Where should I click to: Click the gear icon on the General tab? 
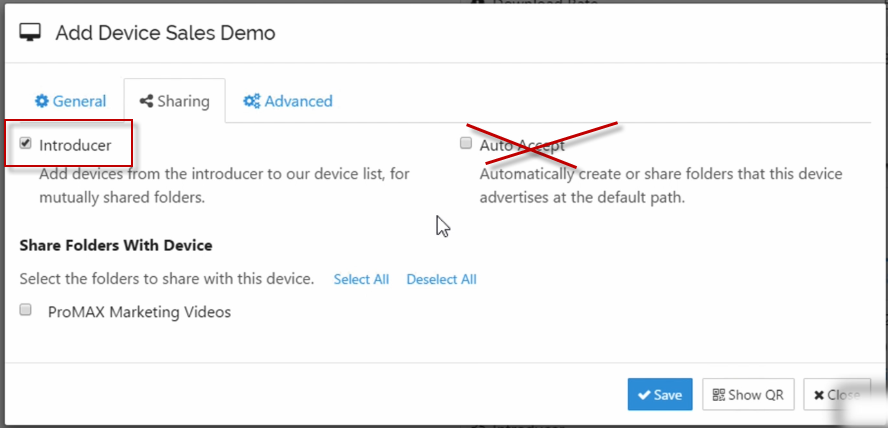pos(41,101)
